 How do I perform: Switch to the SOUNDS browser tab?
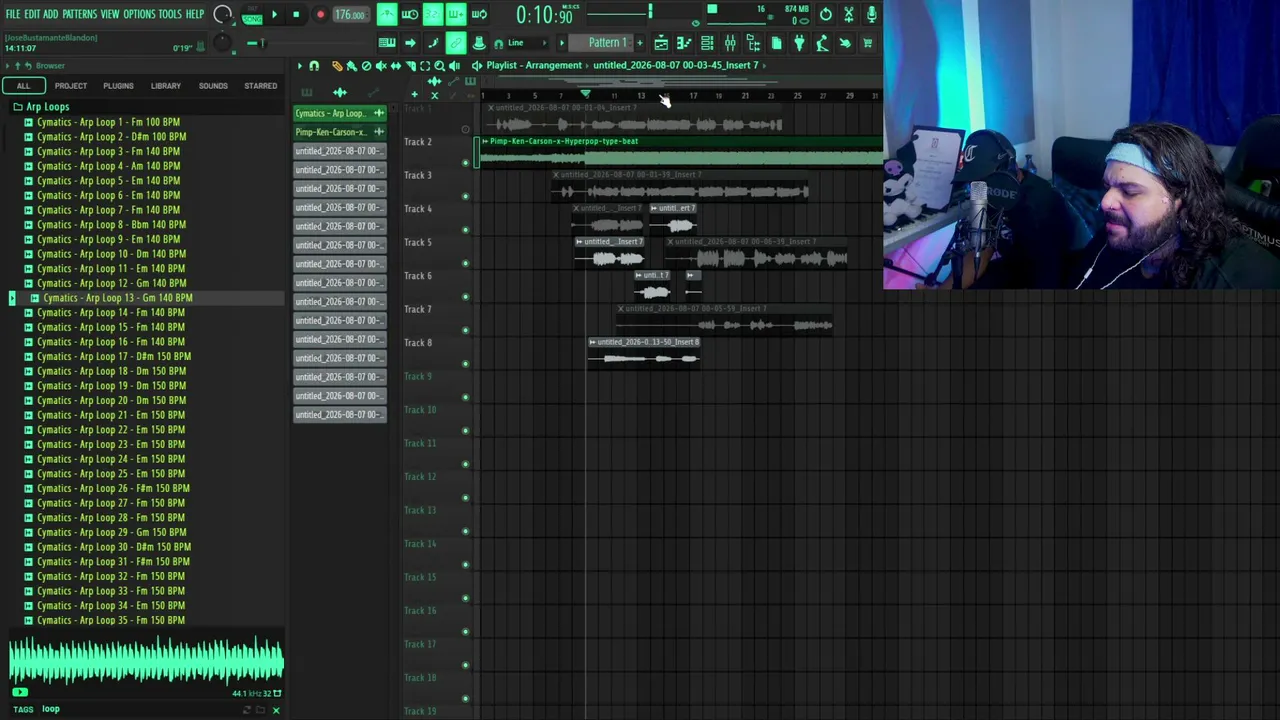coord(213,86)
